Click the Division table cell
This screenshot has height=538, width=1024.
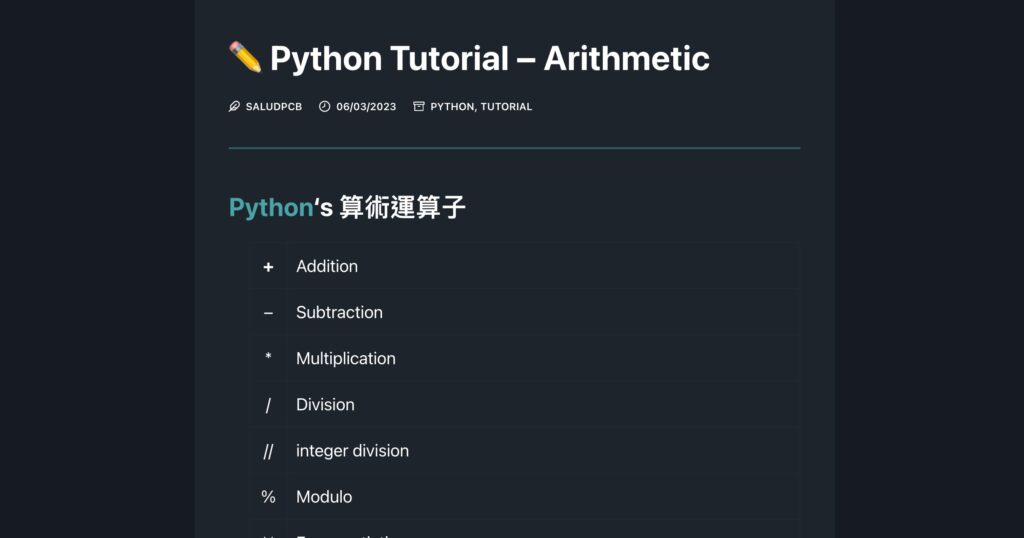325,404
